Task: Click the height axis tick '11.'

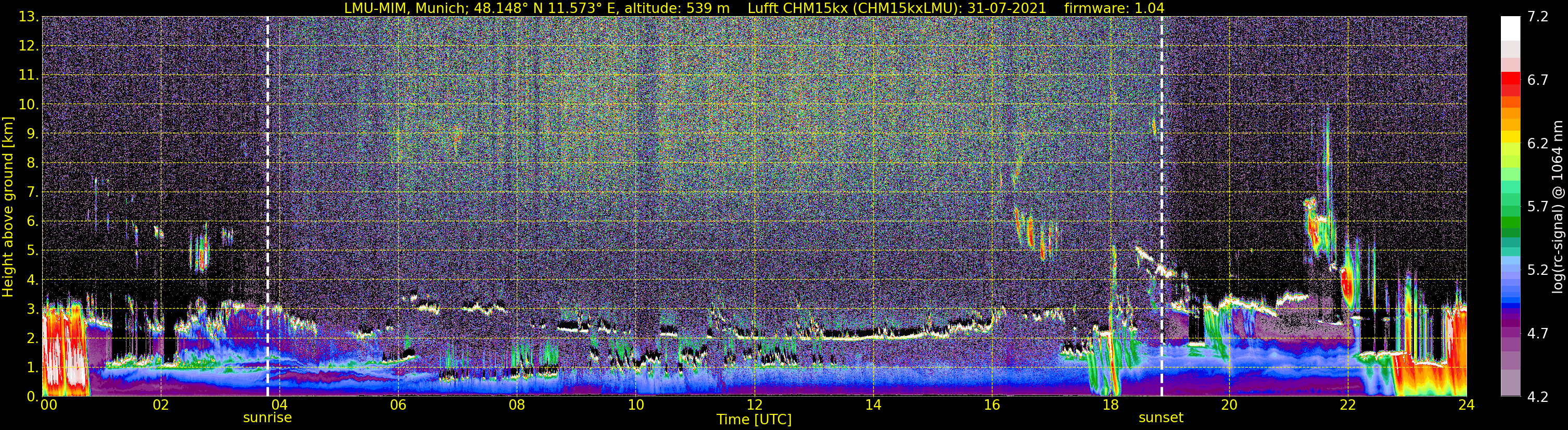Action: tap(29, 75)
